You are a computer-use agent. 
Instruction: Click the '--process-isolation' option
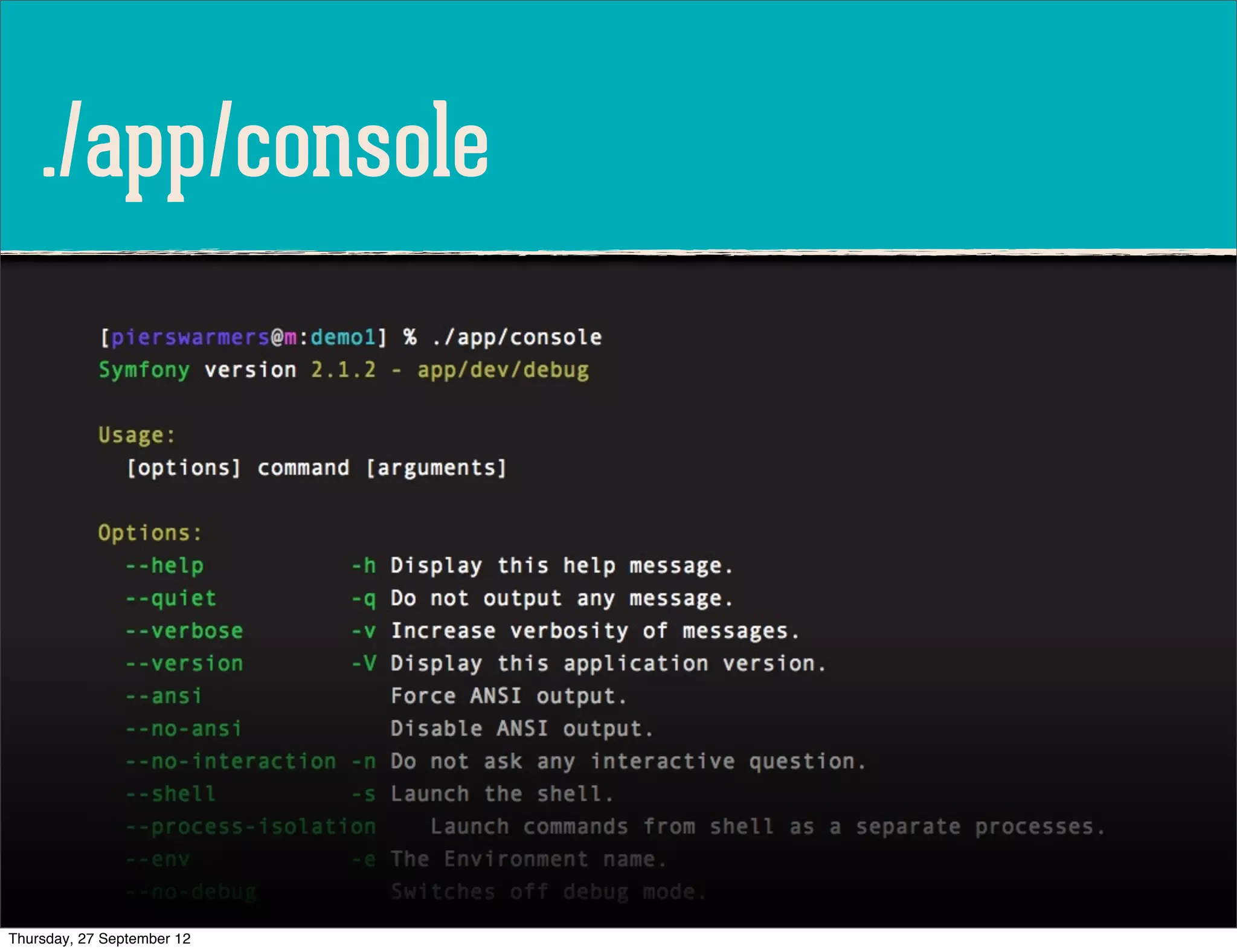point(251,827)
